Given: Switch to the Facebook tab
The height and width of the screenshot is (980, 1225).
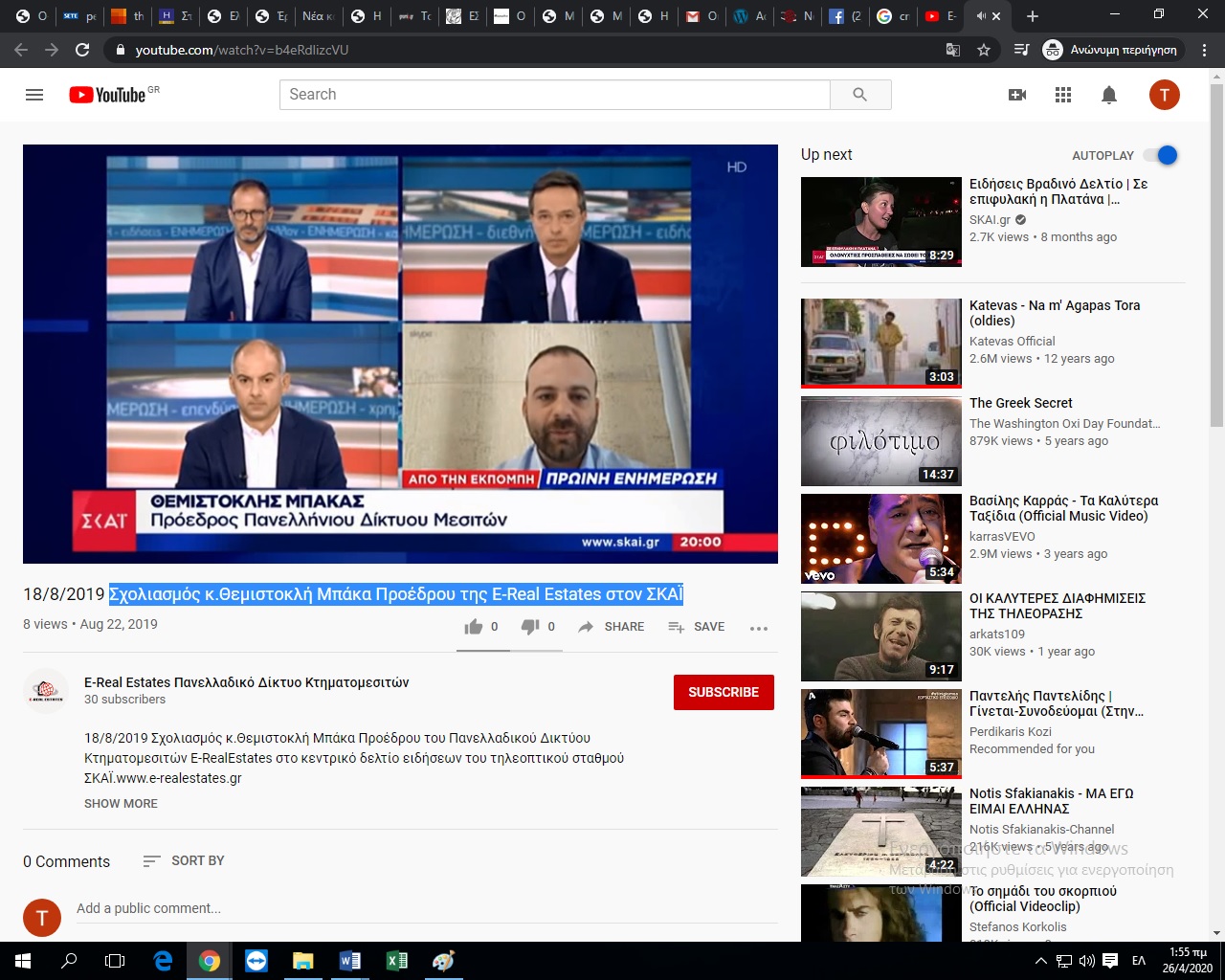Looking at the screenshot, I should pyautogui.click(x=845, y=16).
